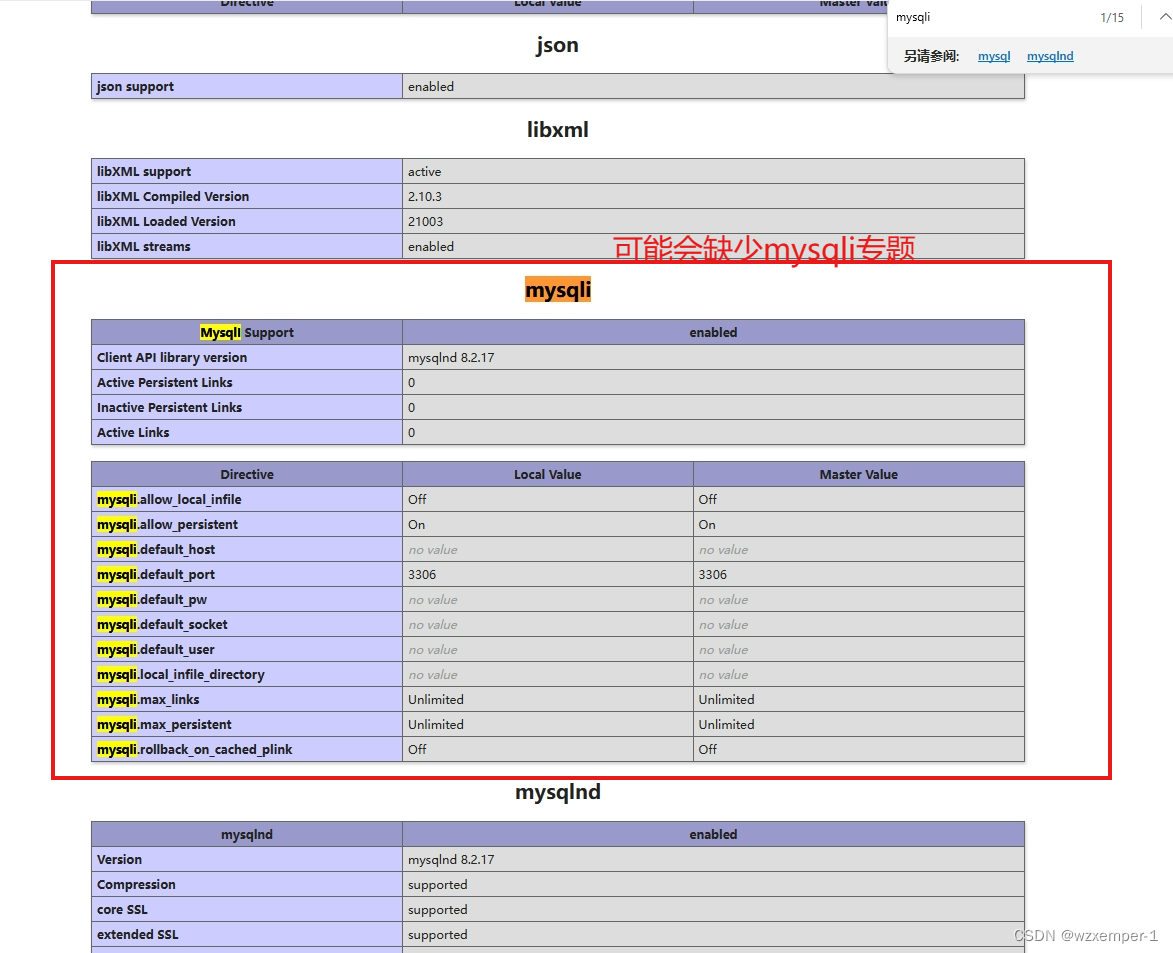The image size is (1173, 953).
Task: Select the Client API library version row
Action: pyautogui.click(x=172, y=357)
